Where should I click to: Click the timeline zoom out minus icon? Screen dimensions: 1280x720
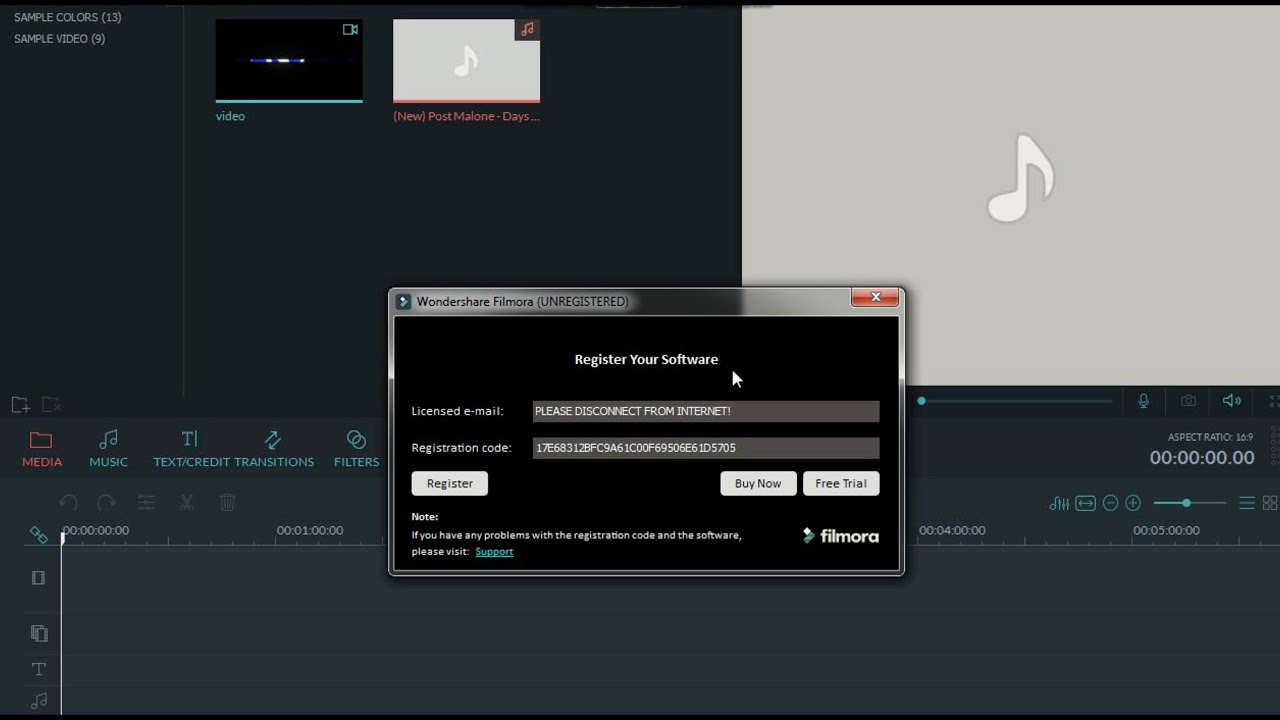tap(1110, 504)
